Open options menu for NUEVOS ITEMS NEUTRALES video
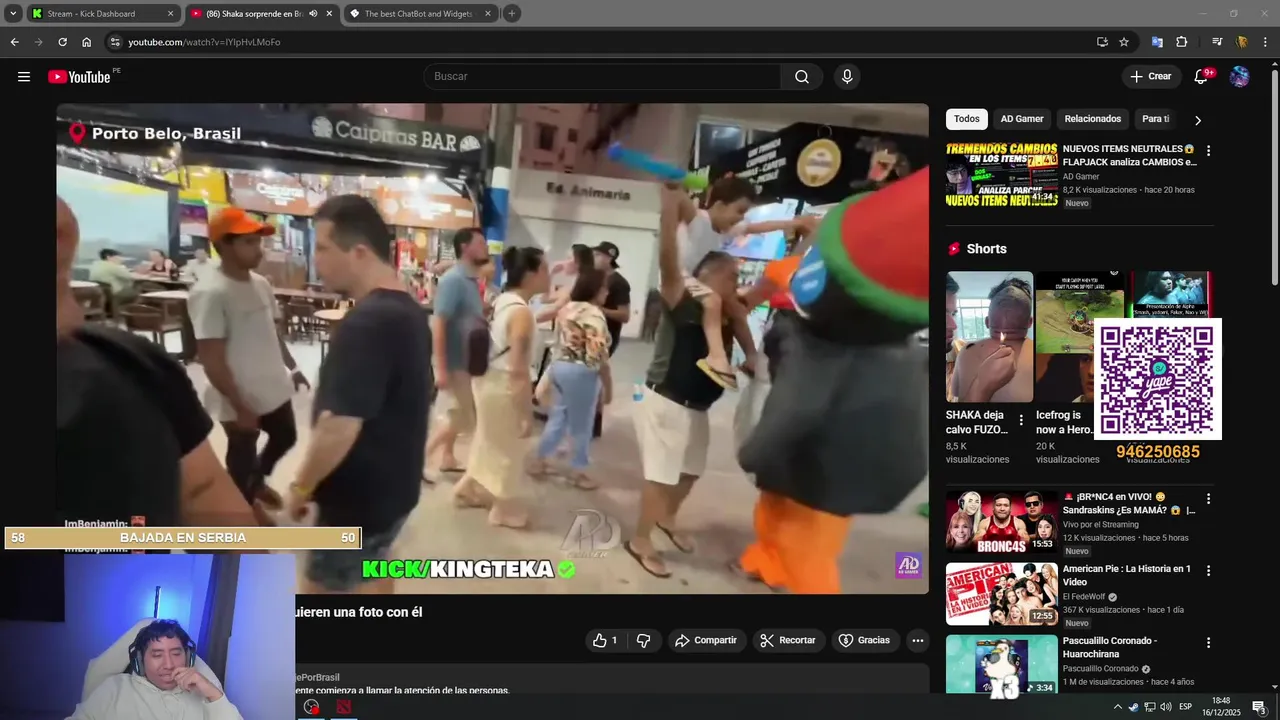Screen dimensions: 1280x720 pos(1208,151)
